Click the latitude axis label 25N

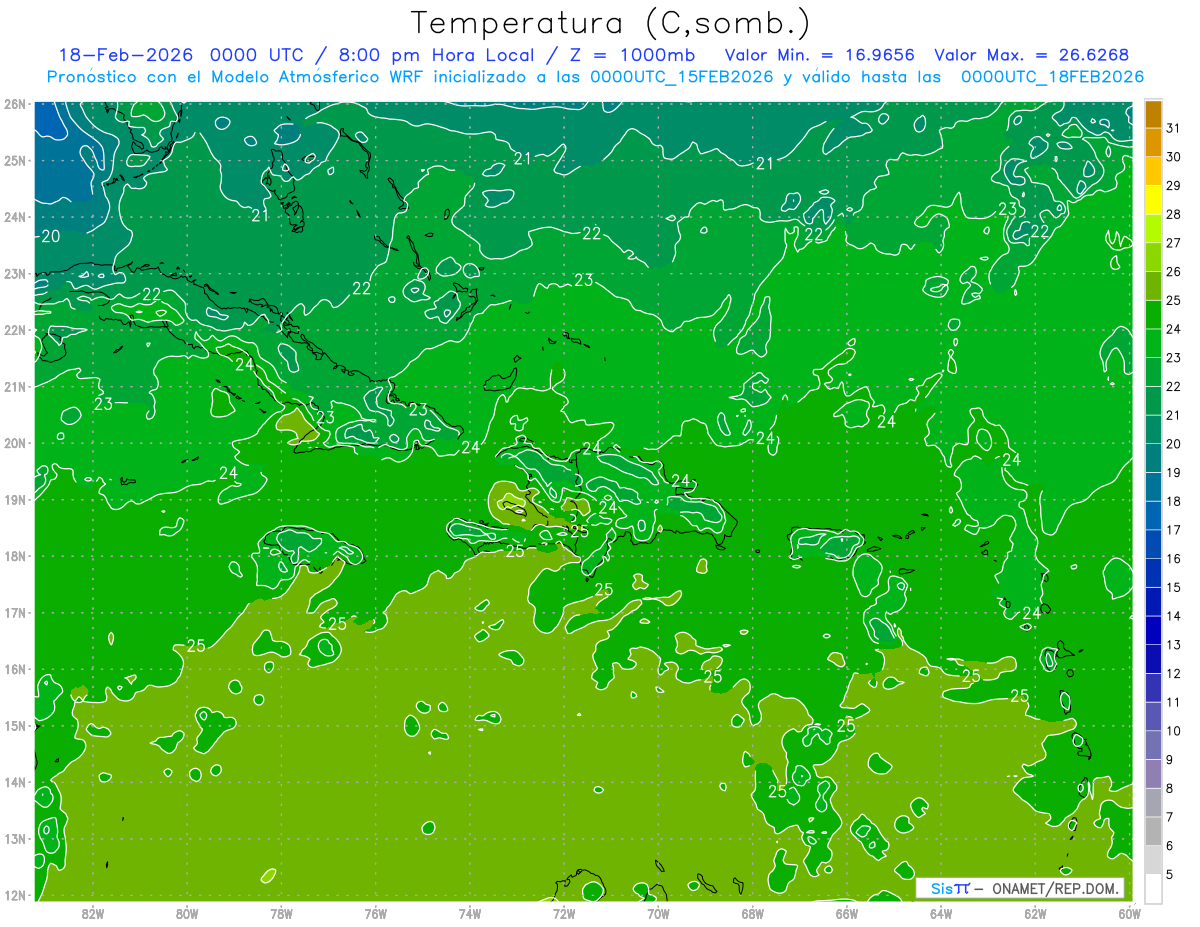pyautogui.click(x=14, y=160)
